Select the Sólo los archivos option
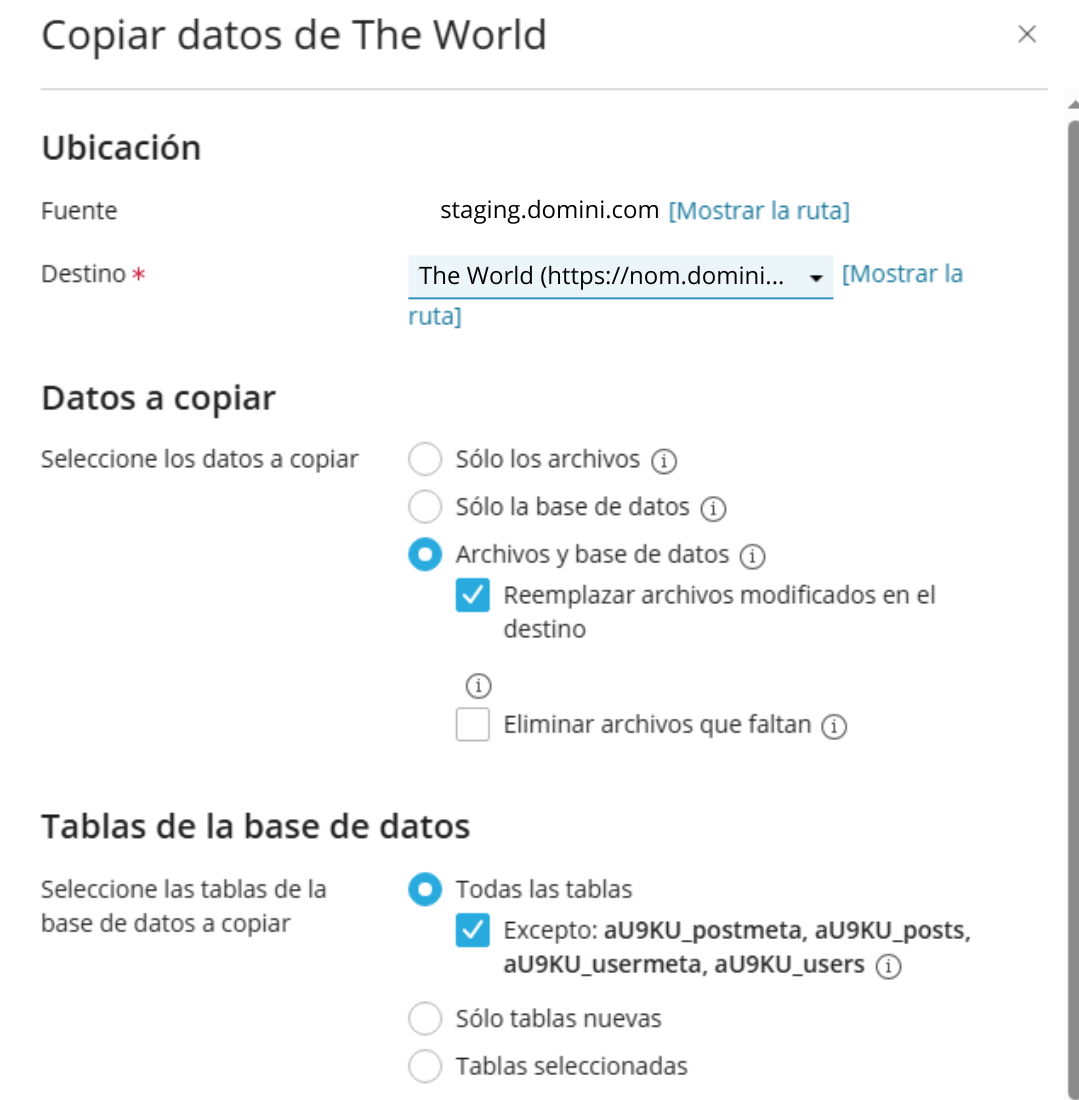This screenshot has width=1079, height=1100. (x=425, y=460)
